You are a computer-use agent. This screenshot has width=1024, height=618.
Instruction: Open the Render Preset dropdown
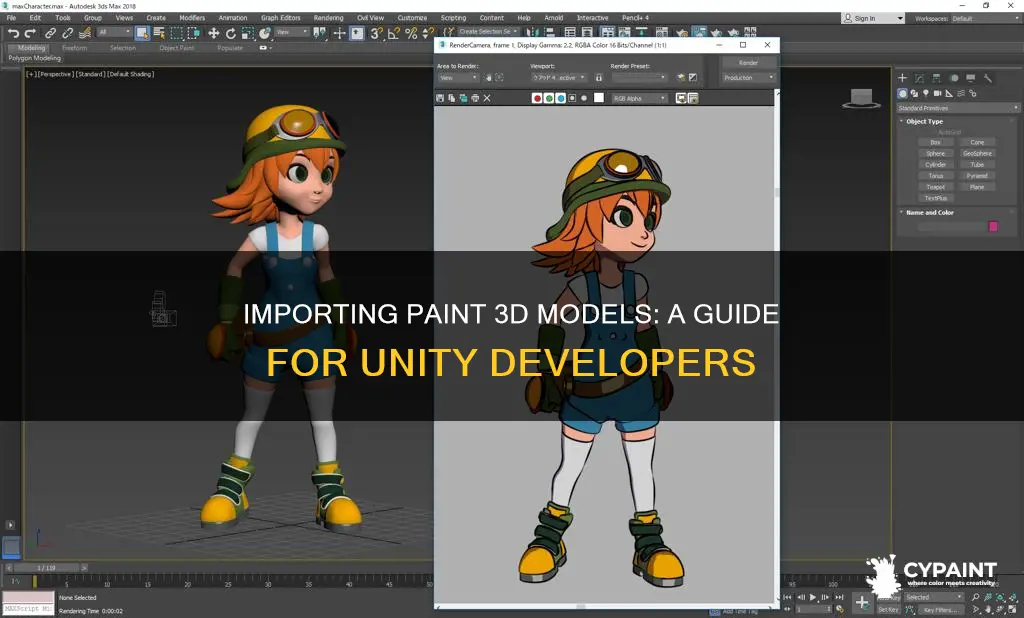point(639,78)
